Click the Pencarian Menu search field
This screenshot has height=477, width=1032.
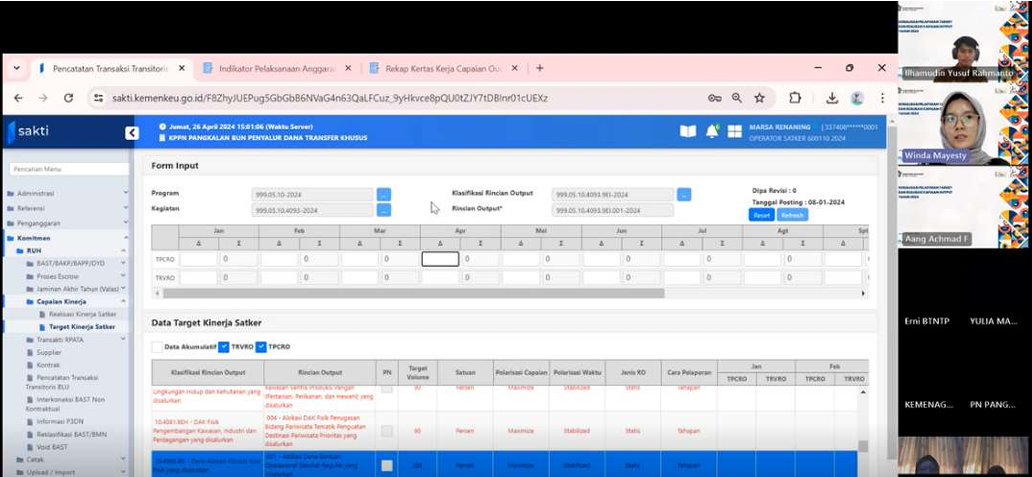(69, 169)
